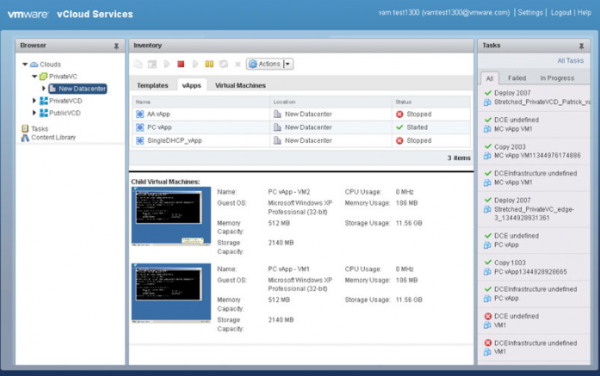
Task: Click the AA vApp row icon
Action: click(x=140, y=114)
